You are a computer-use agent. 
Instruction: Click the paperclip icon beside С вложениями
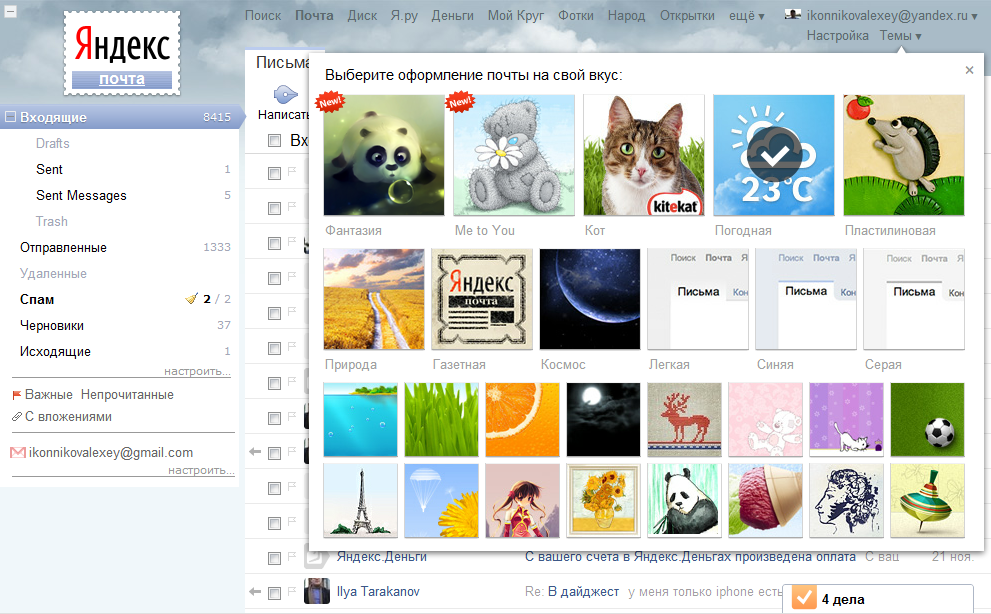[x=17, y=417]
